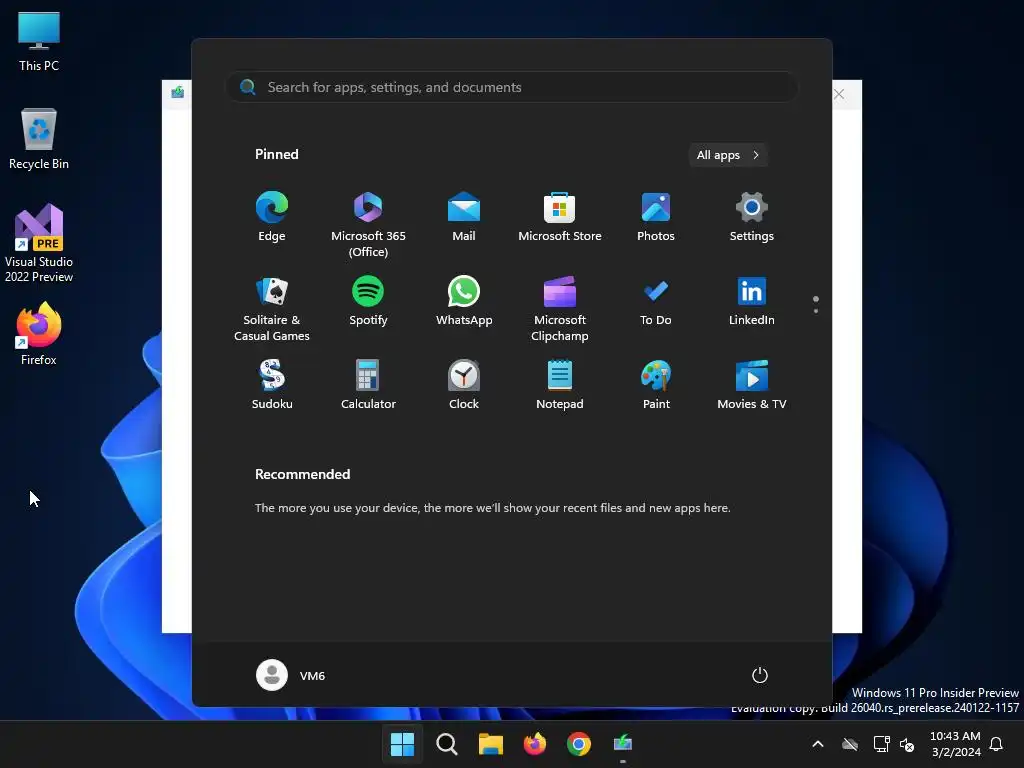
Task: Open the To Do app
Action: 656,301
